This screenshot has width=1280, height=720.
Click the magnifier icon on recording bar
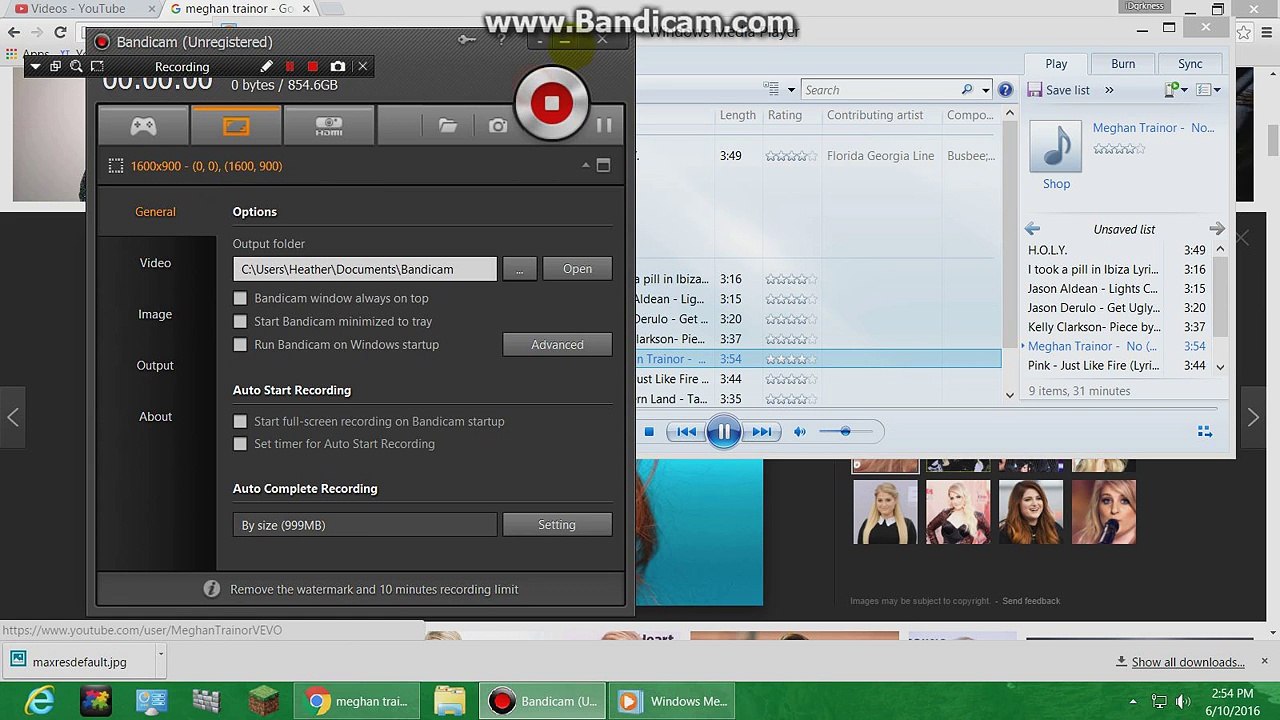(x=76, y=67)
